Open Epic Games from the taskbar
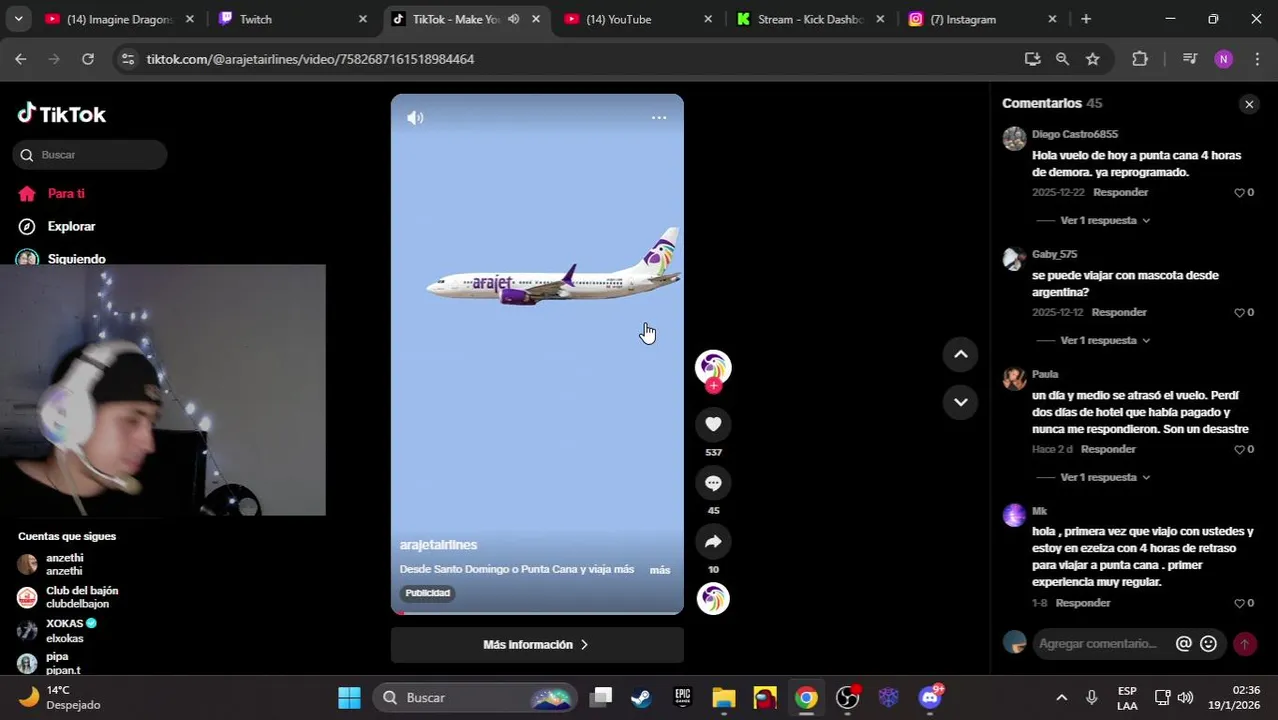Screen dimensions: 1278x720 (x=683, y=698)
